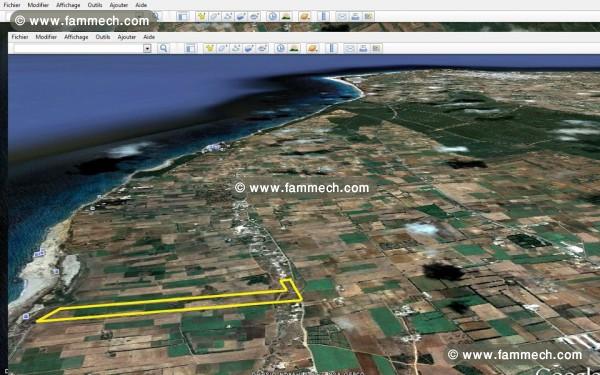Switch to planets view in front window toolbar
Screen dimensions: 600x375
313,48
